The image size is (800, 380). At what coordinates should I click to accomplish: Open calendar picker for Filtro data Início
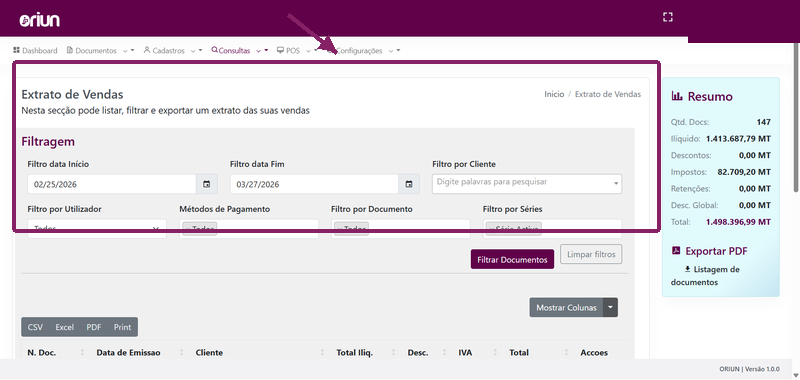click(x=207, y=184)
